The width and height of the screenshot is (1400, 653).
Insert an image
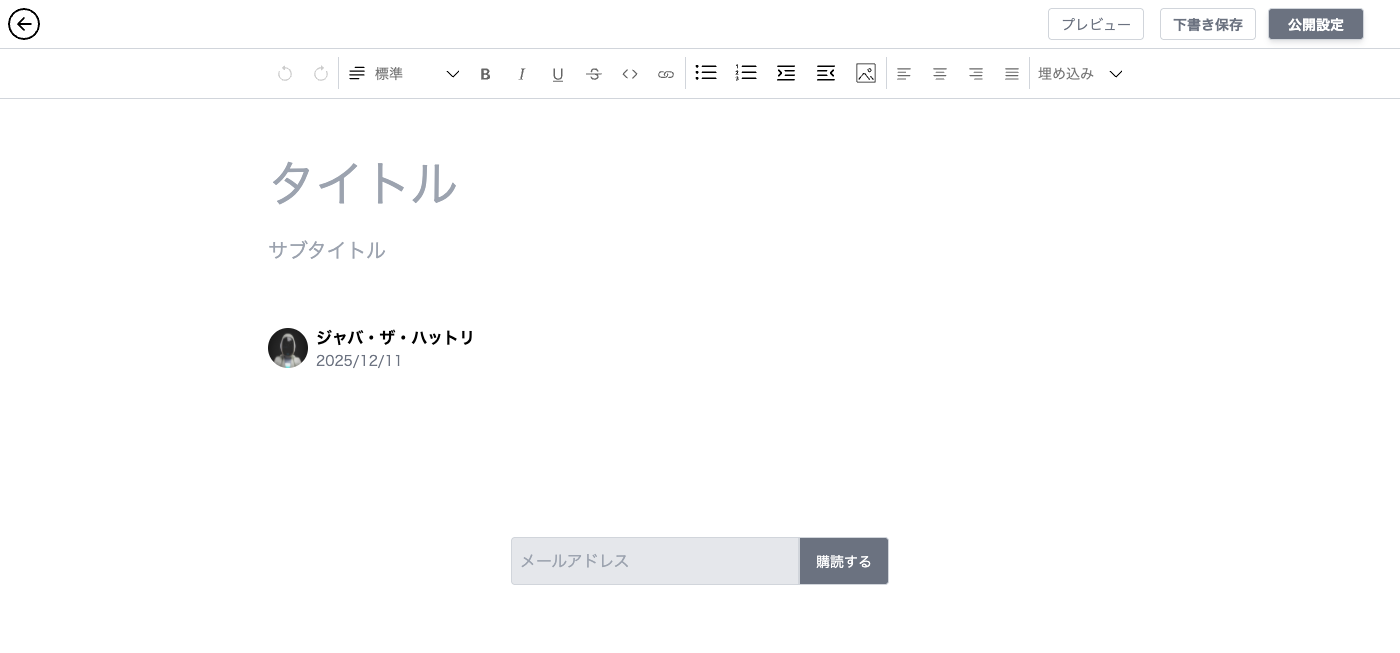pyautogui.click(x=866, y=73)
